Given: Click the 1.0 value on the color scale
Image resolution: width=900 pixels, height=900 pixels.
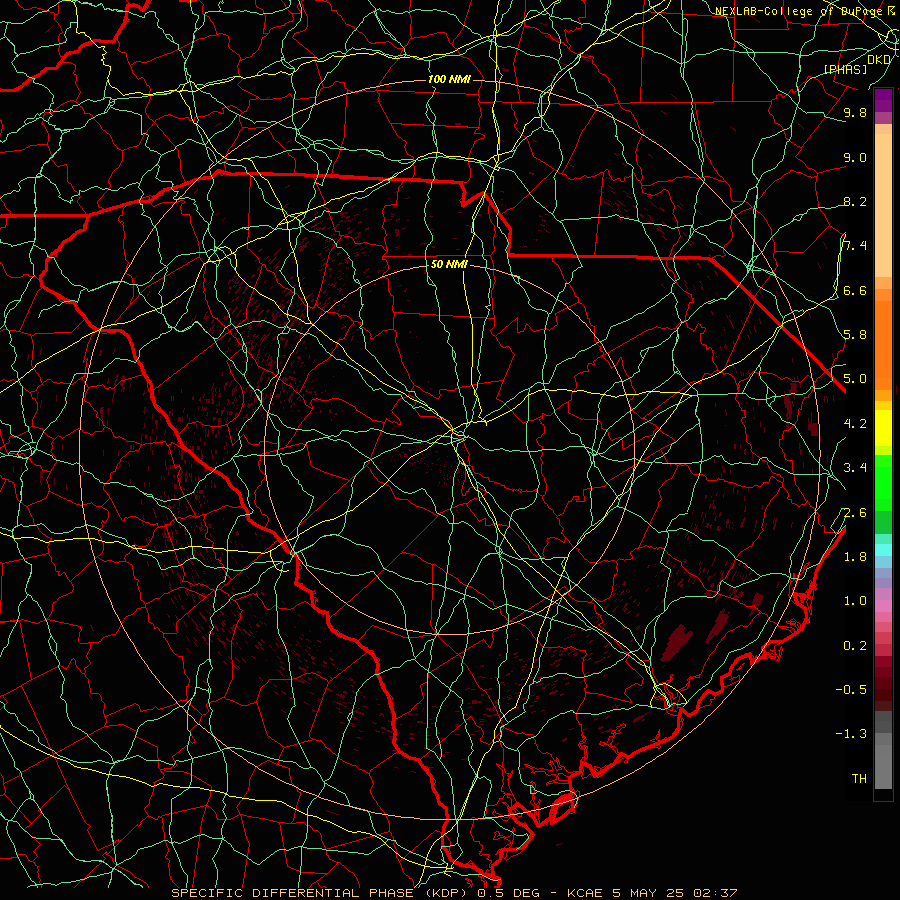Looking at the screenshot, I should [x=855, y=601].
